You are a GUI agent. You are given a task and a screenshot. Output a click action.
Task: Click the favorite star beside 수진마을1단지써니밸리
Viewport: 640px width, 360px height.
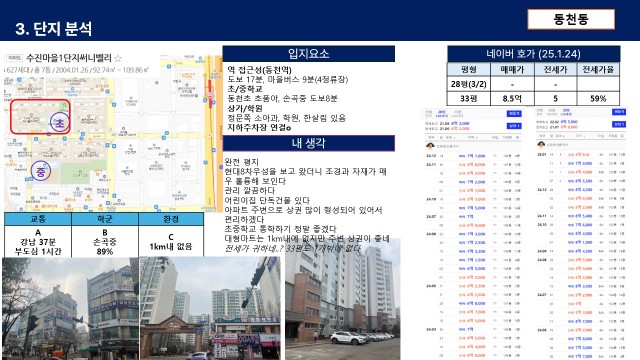click(118, 58)
